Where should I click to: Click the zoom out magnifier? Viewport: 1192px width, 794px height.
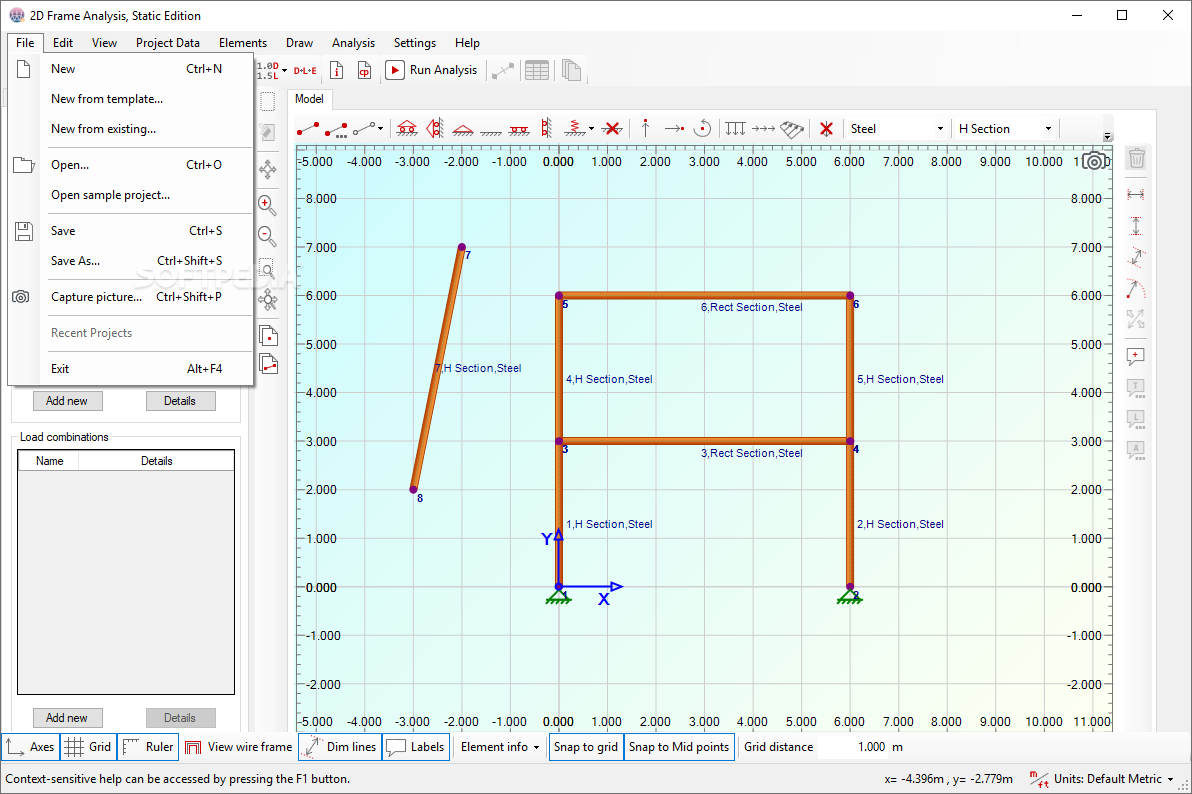(x=268, y=237)
